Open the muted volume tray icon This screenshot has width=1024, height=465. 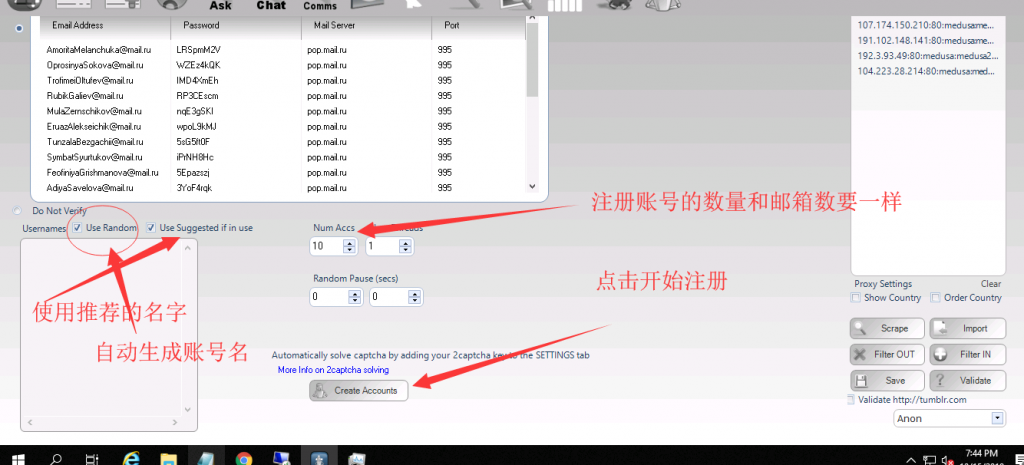click(x=946, y=460)
